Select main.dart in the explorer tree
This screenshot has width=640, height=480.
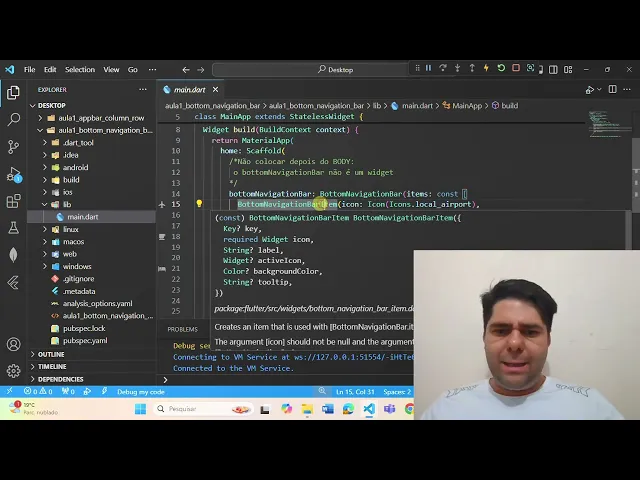click(92, 217)
